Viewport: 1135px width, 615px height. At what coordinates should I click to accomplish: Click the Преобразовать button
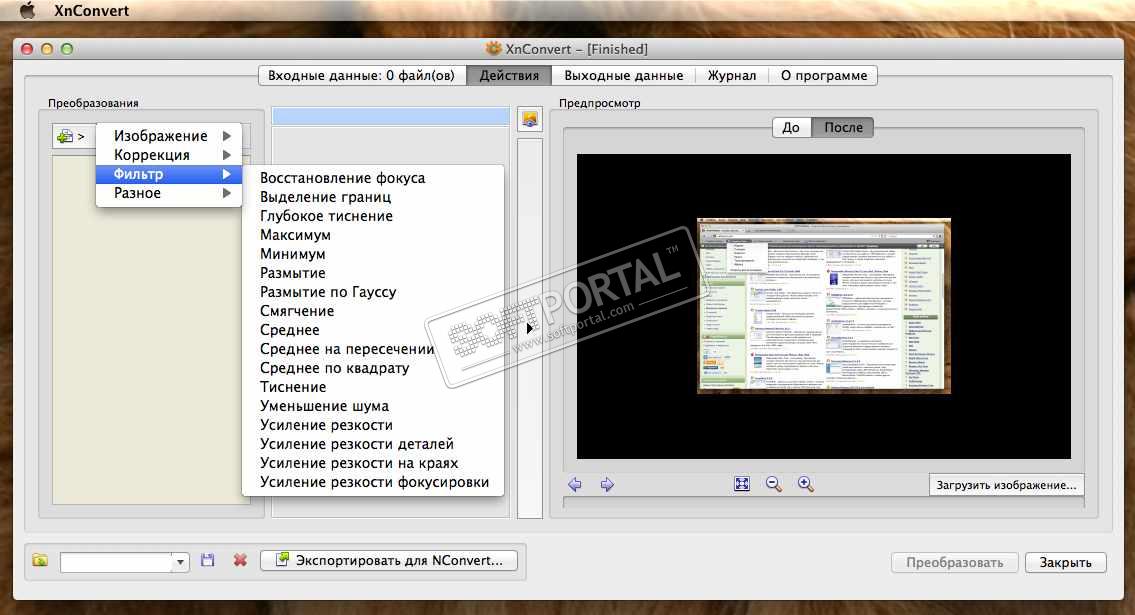(955, 562)
